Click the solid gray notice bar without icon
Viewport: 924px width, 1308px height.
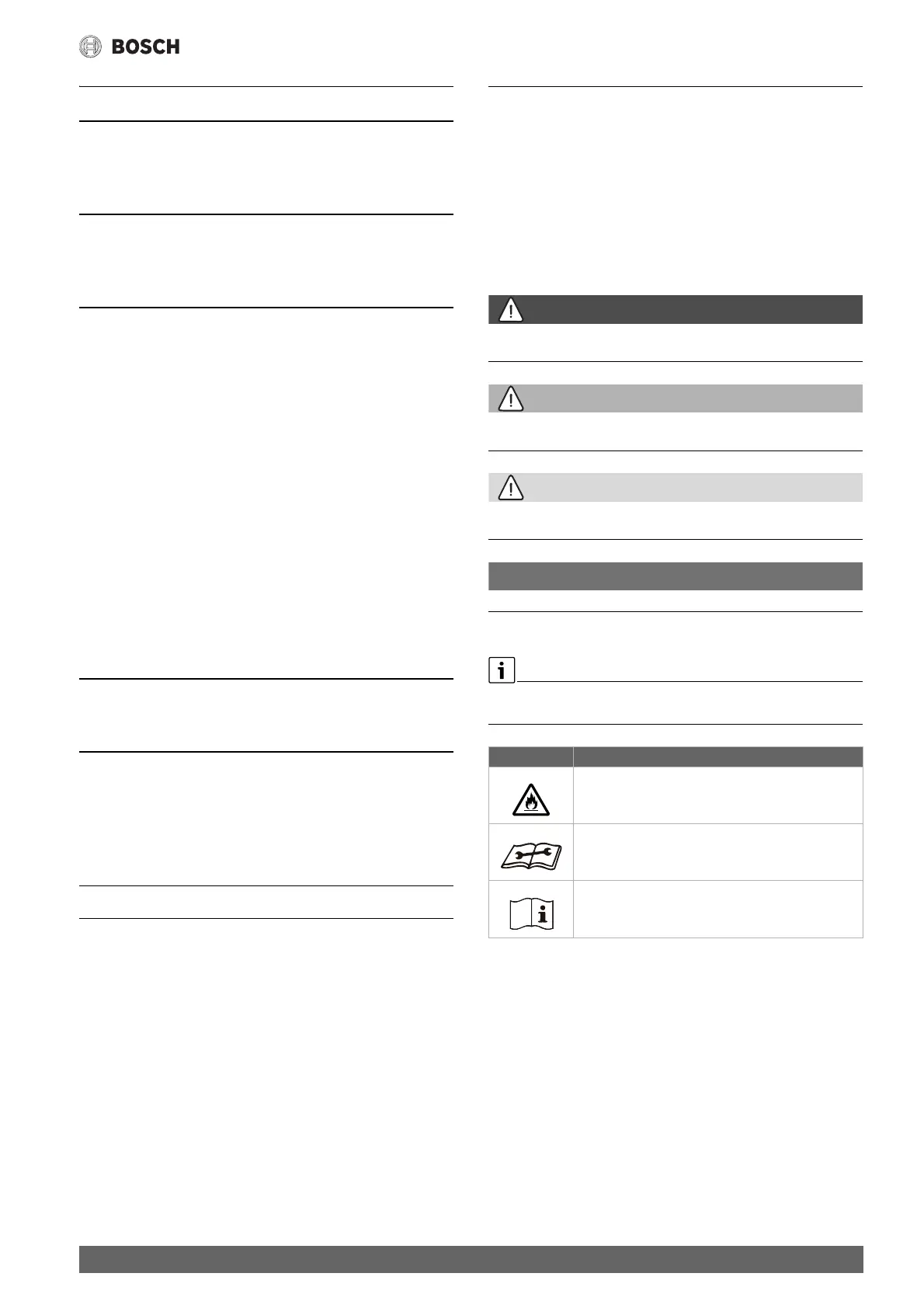676,576
